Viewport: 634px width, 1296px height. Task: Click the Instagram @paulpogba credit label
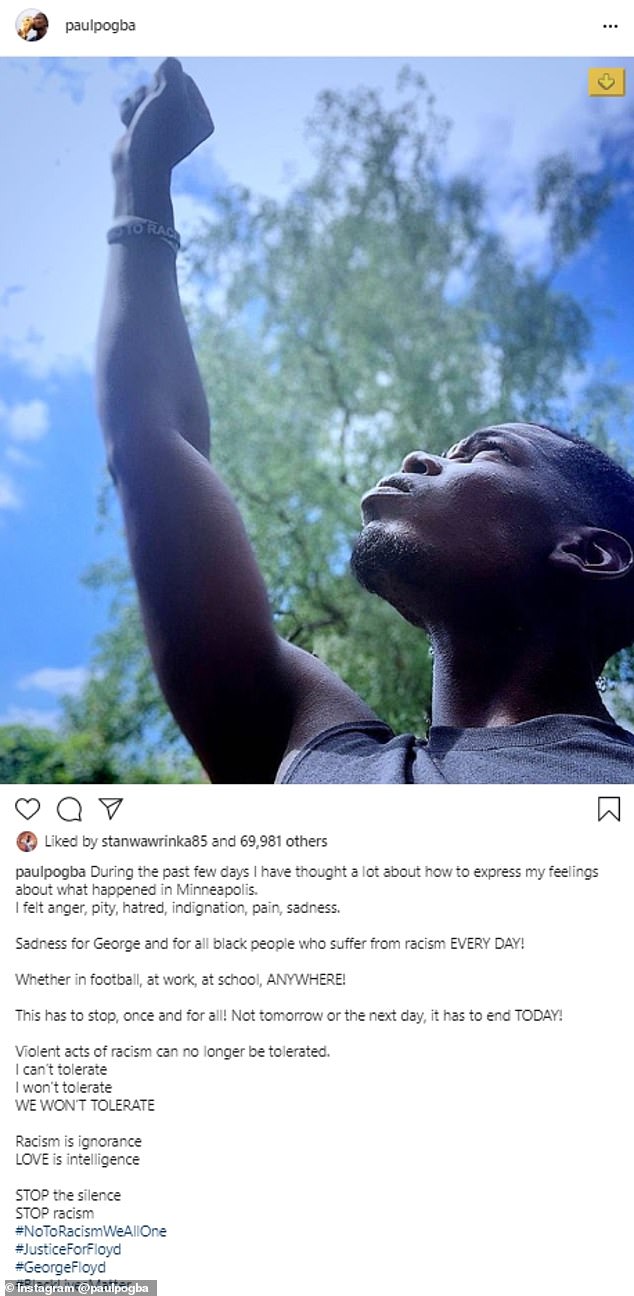click(79, 1288)
